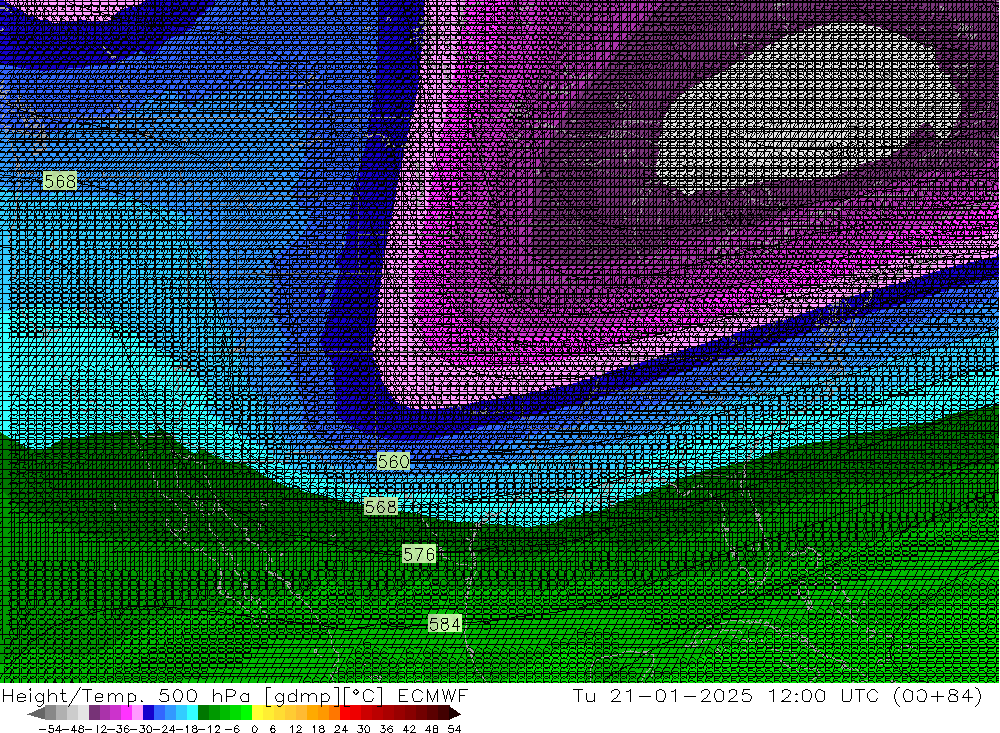Click the '48' legend scale value
Image resolution: width=1000 pixels, height=733 pixels.
[x=432, y=729]
